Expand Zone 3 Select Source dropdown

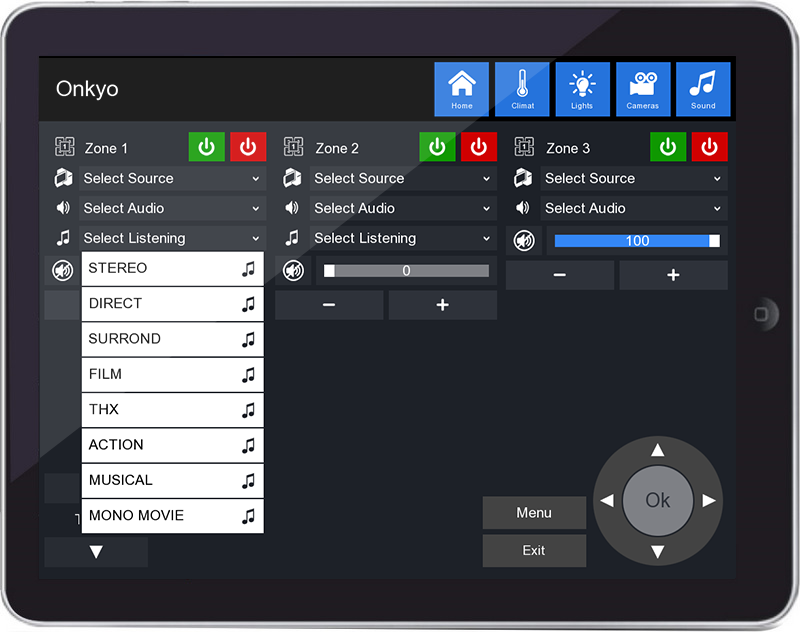634,178
